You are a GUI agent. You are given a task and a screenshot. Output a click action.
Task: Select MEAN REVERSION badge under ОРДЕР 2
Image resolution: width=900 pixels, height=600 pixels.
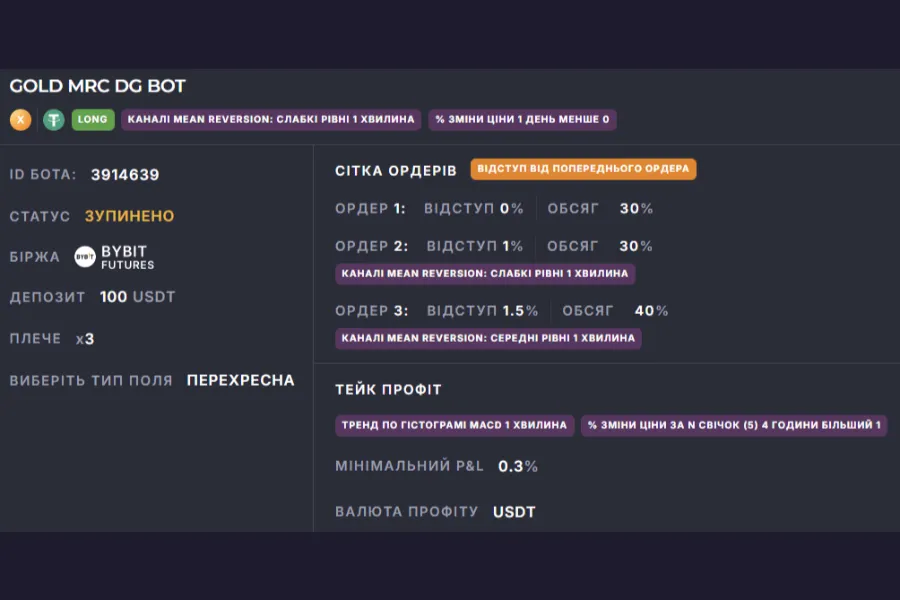pos(484,274)
